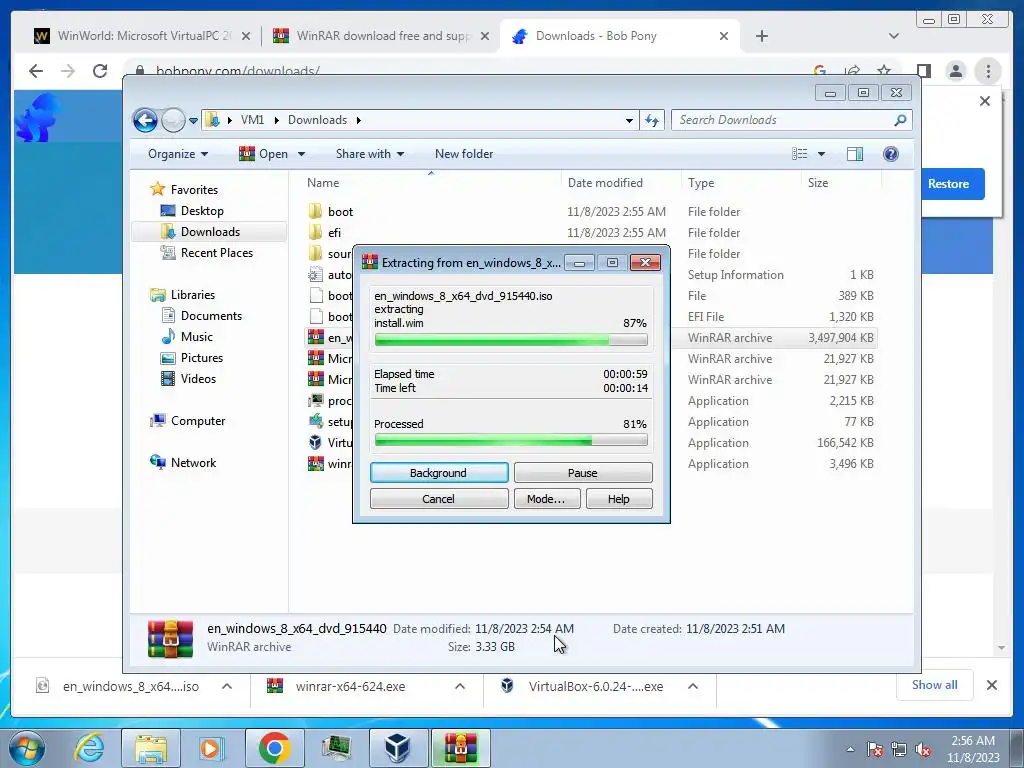1024x768 pixels.
Task: Open the Music library
Action: click(x=197, y=337)
